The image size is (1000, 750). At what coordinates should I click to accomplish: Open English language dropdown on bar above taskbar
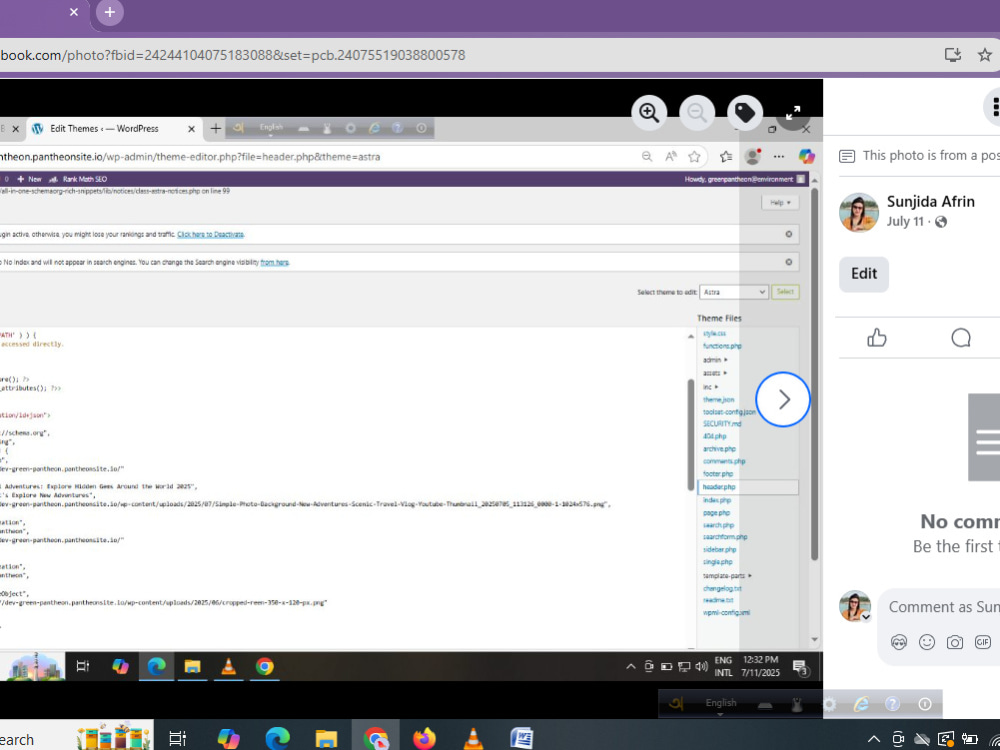(x=721, y=705)
